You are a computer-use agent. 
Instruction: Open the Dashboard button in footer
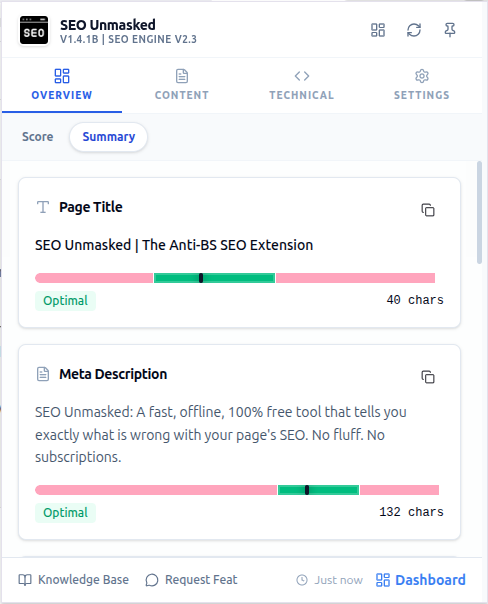pyautogui.click(x=421, y=580)
